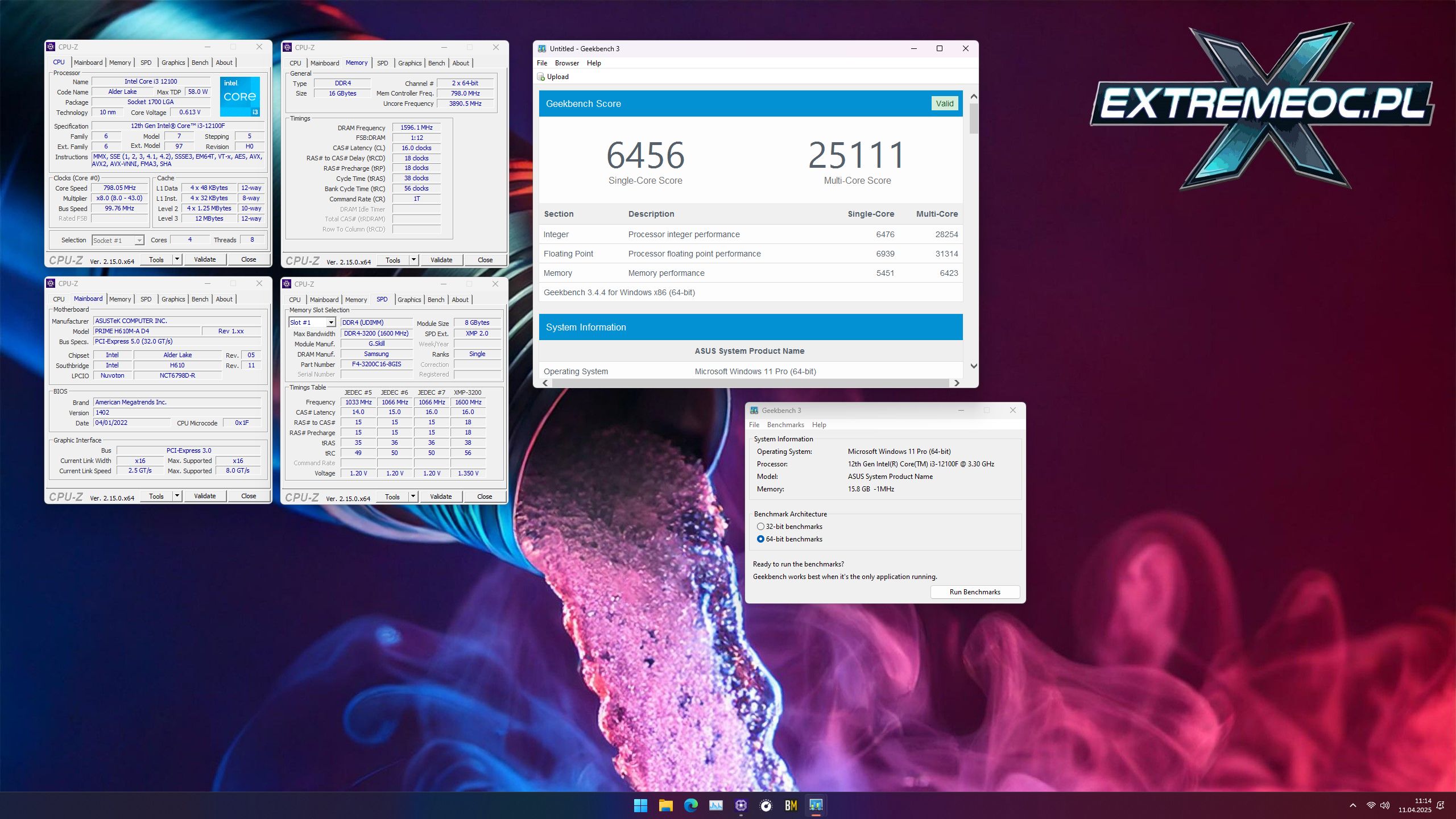Open the BM taskbar app
This screenshot has height=819, width=1456.
(791, 805)
